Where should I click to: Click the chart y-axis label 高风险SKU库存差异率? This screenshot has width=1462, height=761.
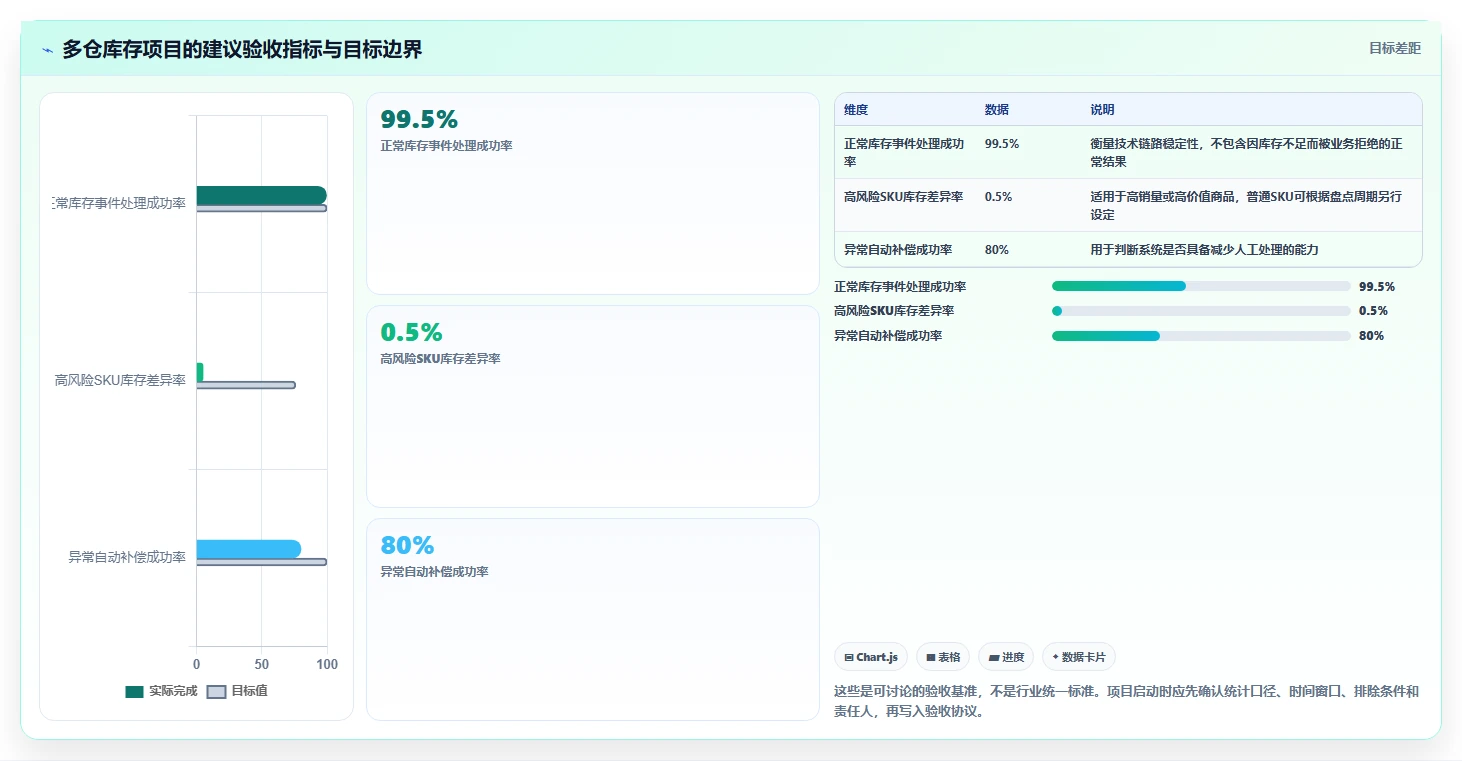[x=120, y=381]
